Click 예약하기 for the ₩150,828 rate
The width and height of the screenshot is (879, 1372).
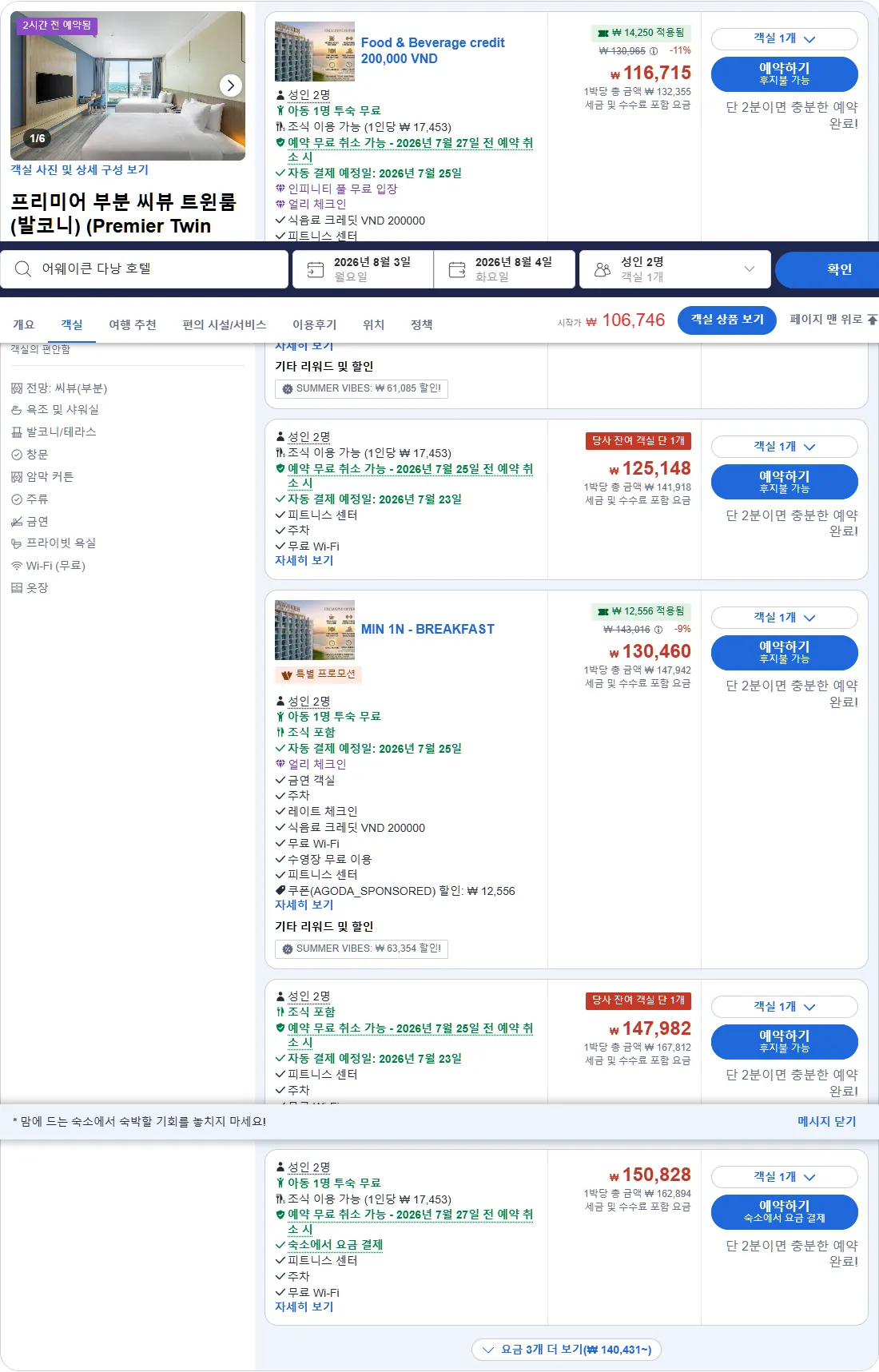(784, 1212)
